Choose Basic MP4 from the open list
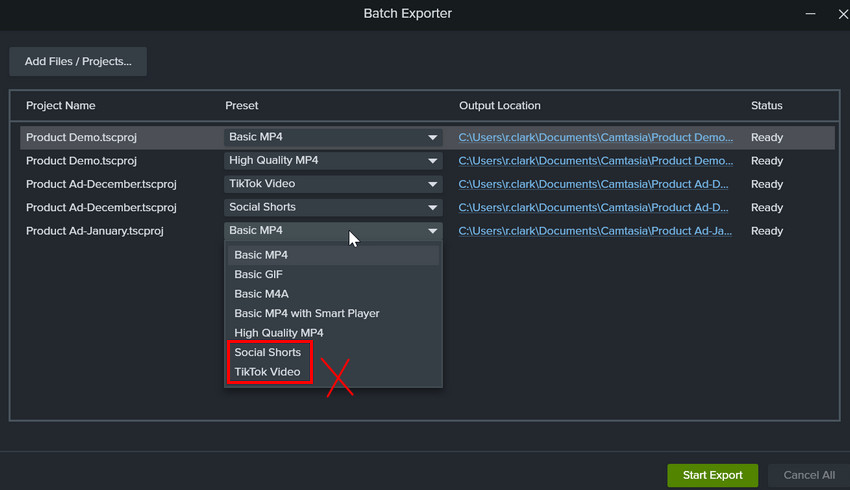This screenshot has height=490, width=850. [x=333, y=255]
